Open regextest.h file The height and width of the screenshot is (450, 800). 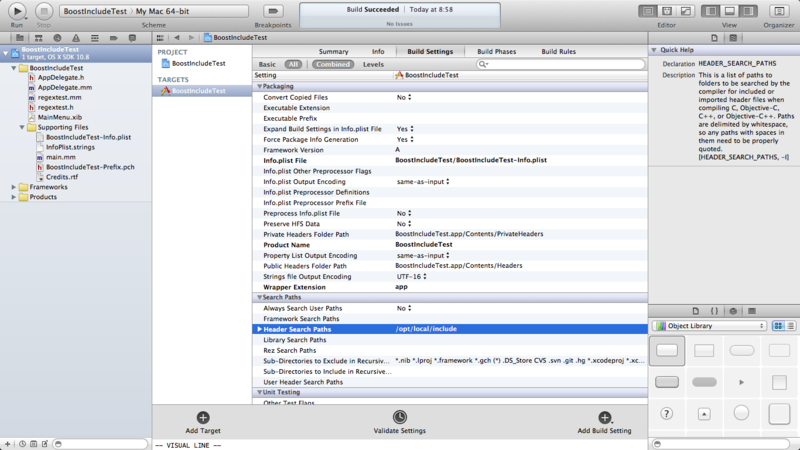pyautogui.click(x=56, y=107)
